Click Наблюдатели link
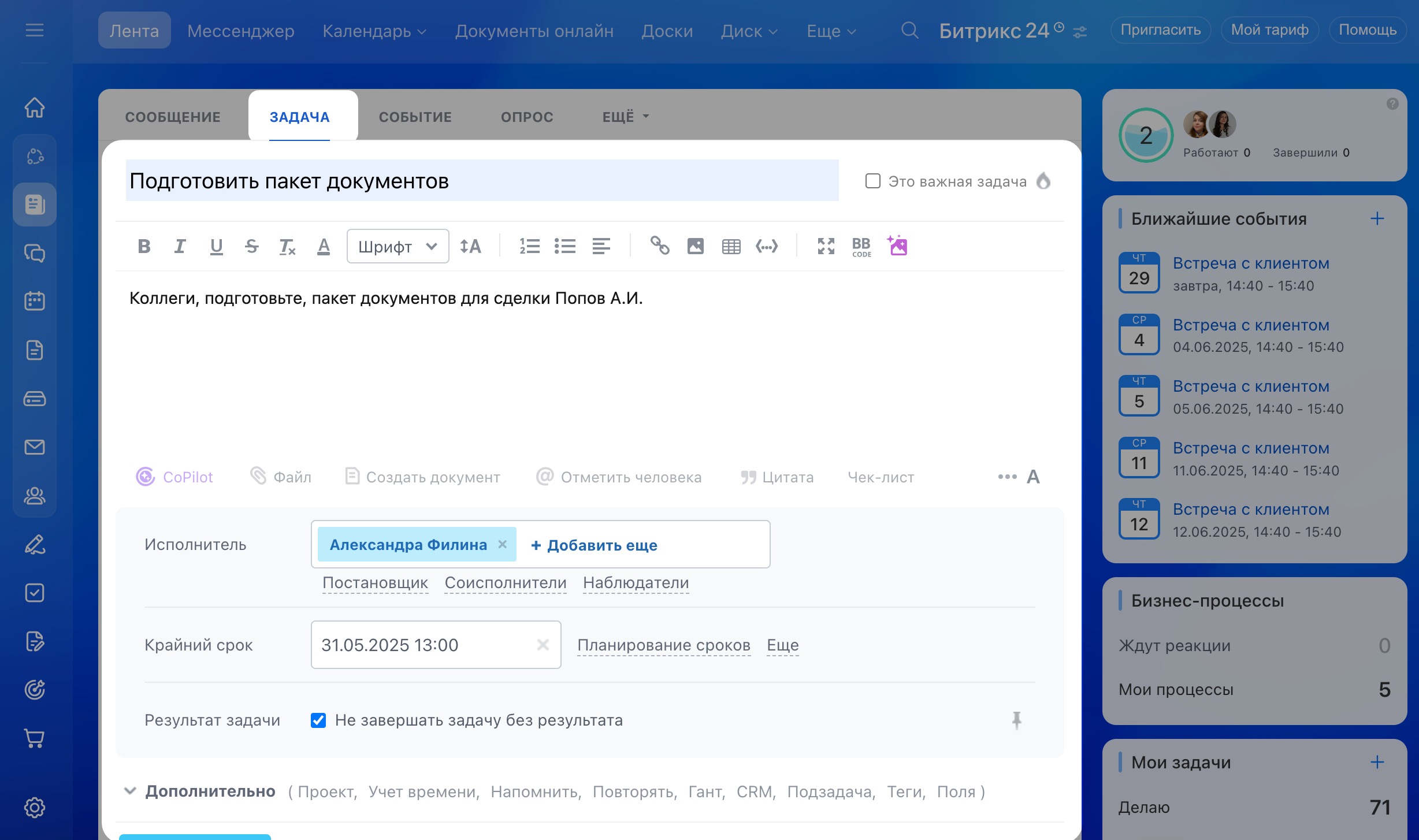This screenshot has width=1419, height=840. tap(636, 583)
